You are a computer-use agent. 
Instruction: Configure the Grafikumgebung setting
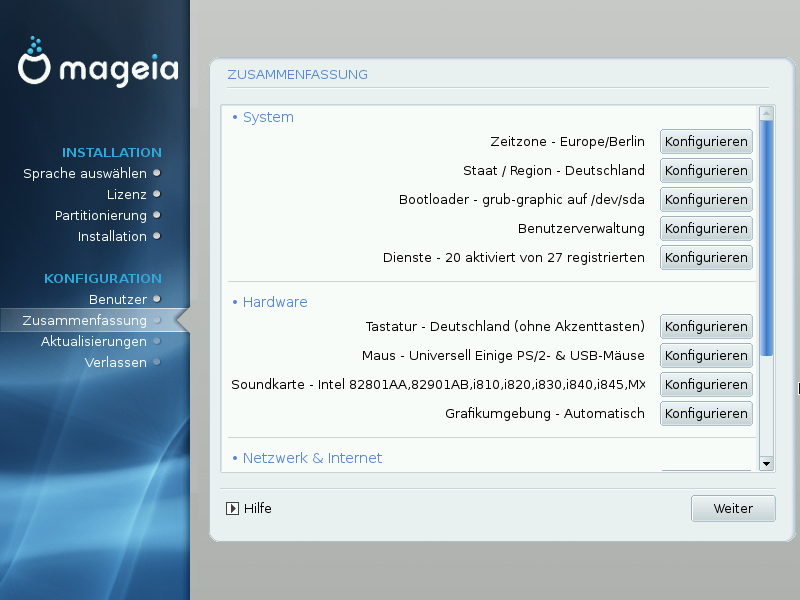[x=705, y=413]
